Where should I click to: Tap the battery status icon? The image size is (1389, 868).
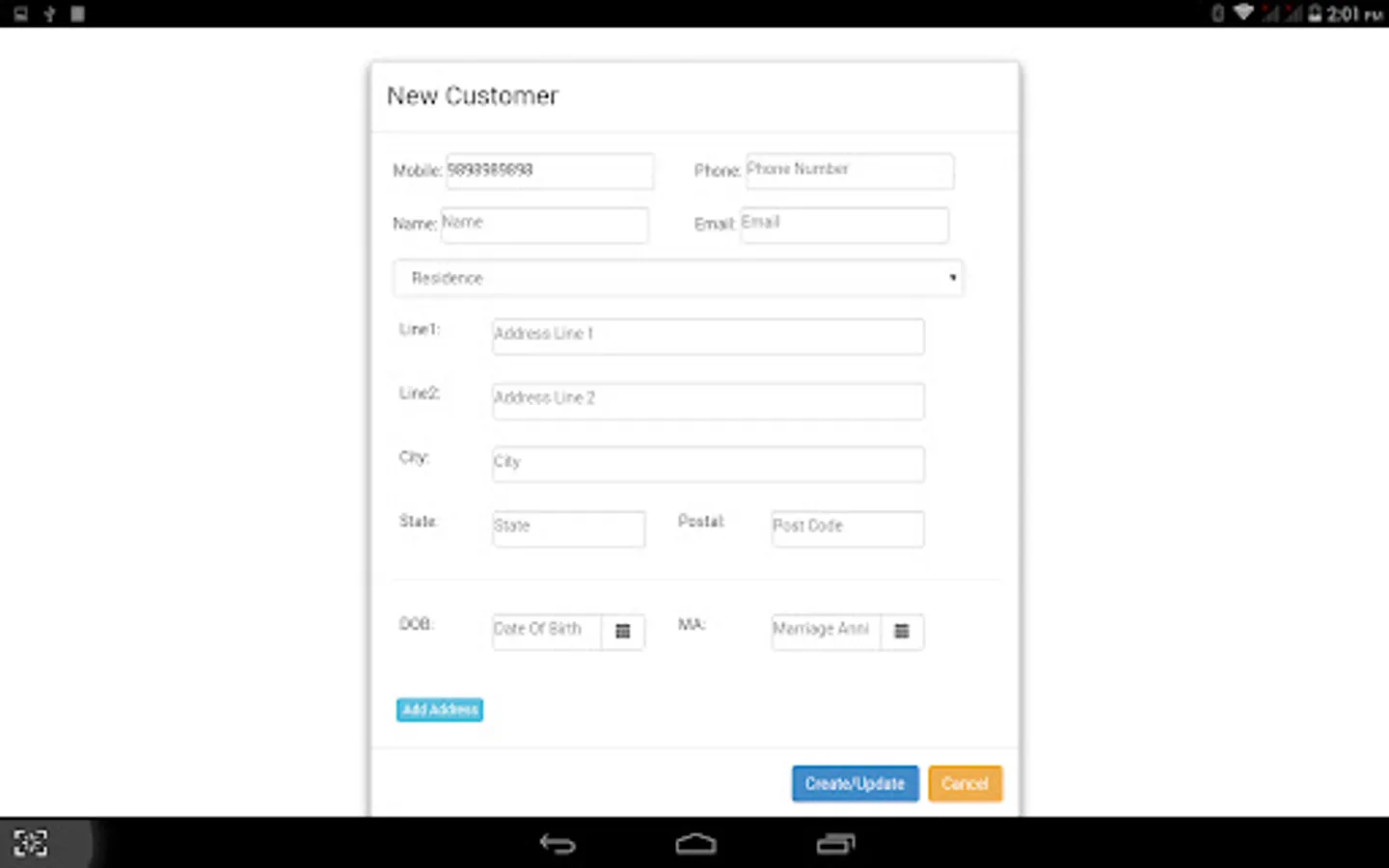click(1315, 13)
